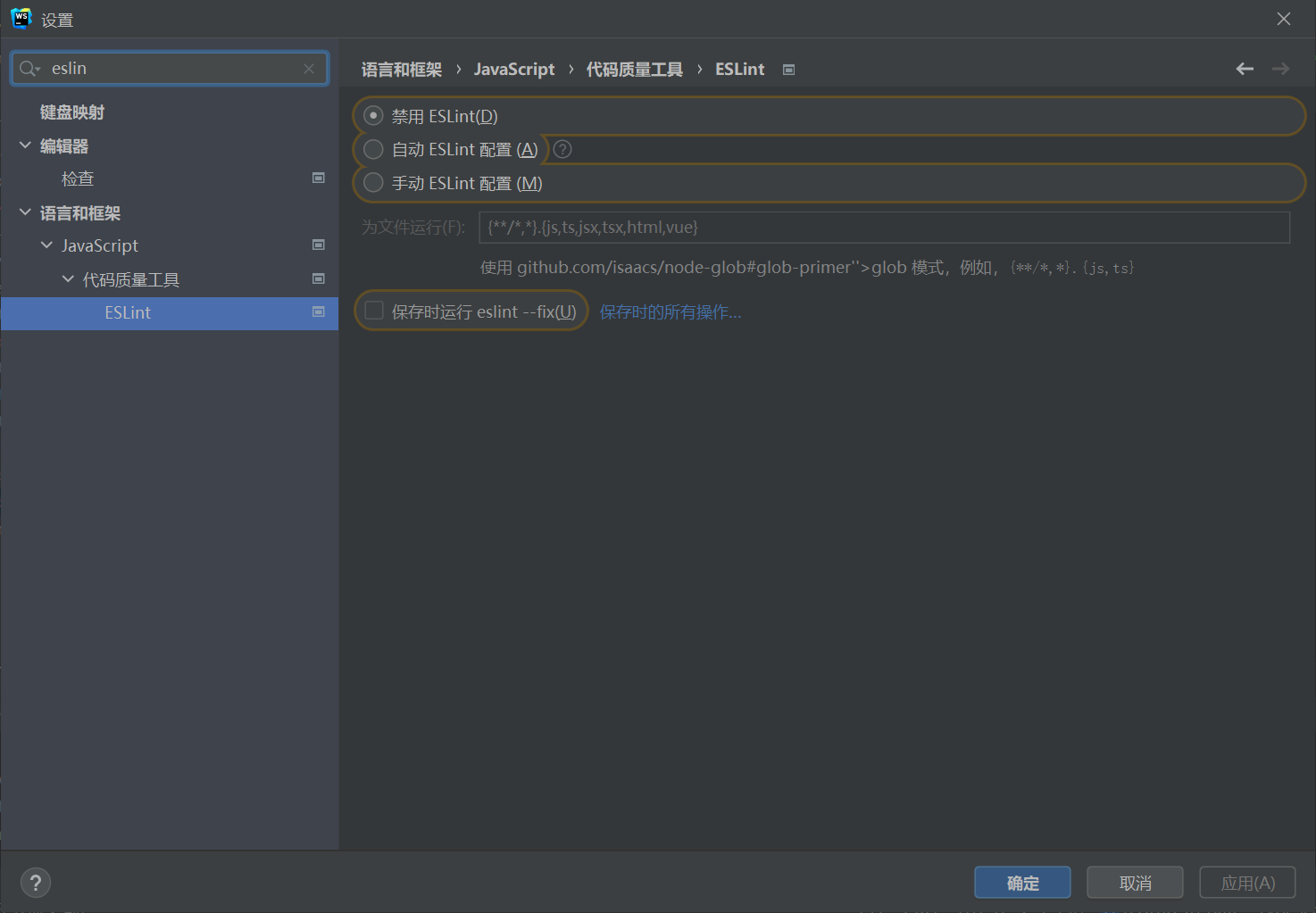1316x913 pixels.
Task: Click the project-level icon beside ESLint breadcrumb
Action: 788,70
